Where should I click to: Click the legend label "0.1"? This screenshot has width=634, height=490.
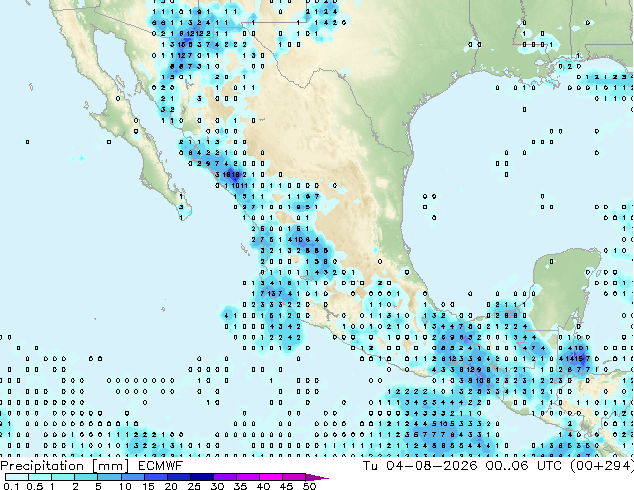pos(12,486)
